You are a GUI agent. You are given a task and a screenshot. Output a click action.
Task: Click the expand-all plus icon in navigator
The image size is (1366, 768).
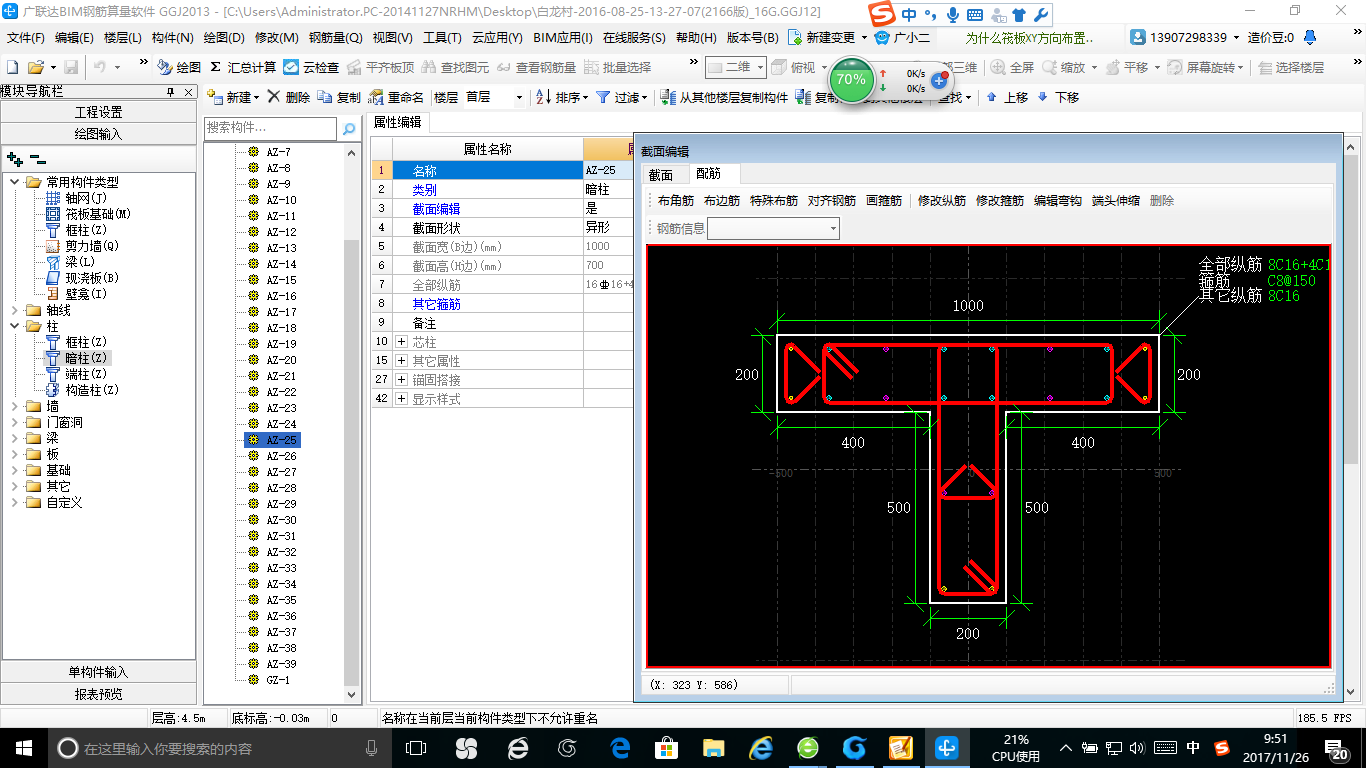[x=15, y=159]
